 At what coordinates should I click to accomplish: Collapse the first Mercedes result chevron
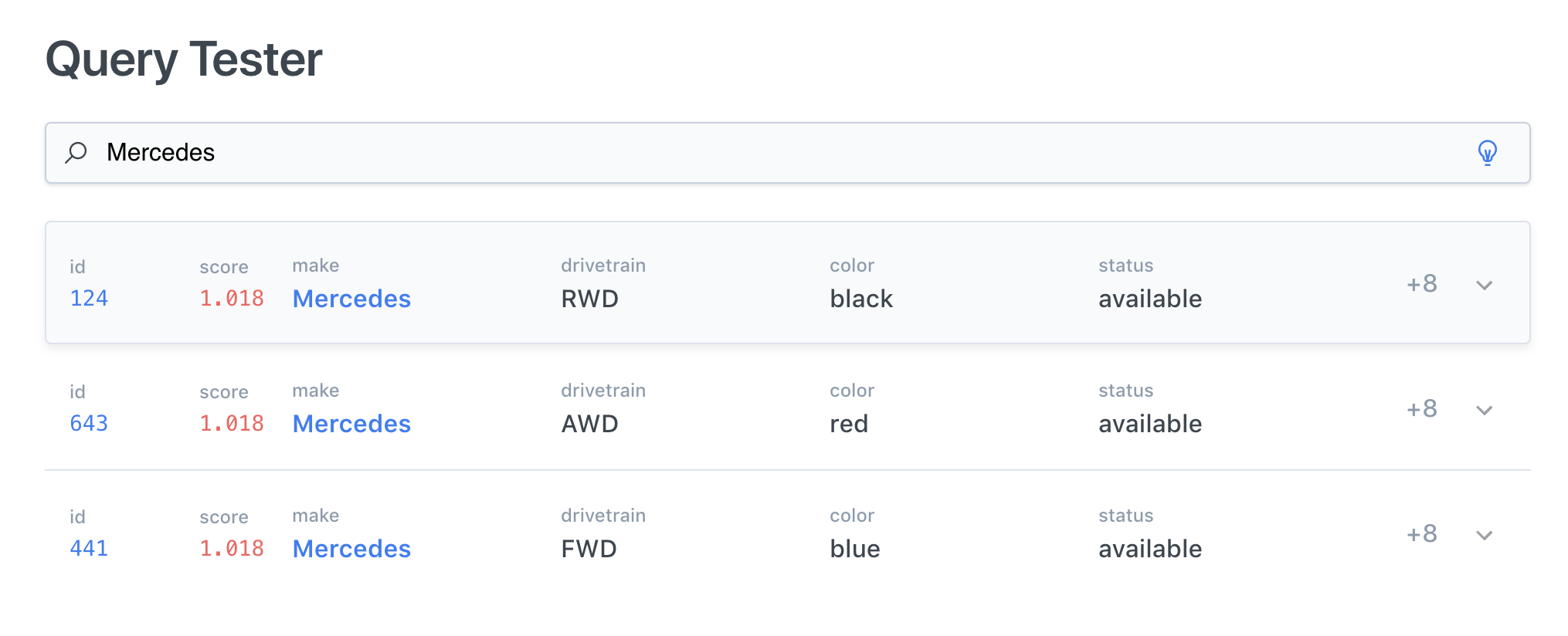(x=1484, y=285)
